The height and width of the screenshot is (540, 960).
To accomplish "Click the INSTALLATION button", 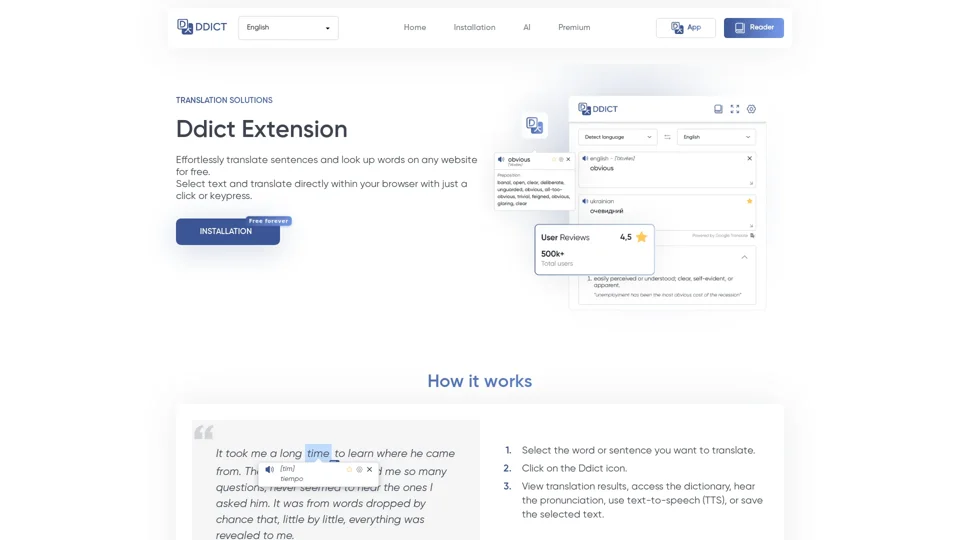I will coord(227,231).
